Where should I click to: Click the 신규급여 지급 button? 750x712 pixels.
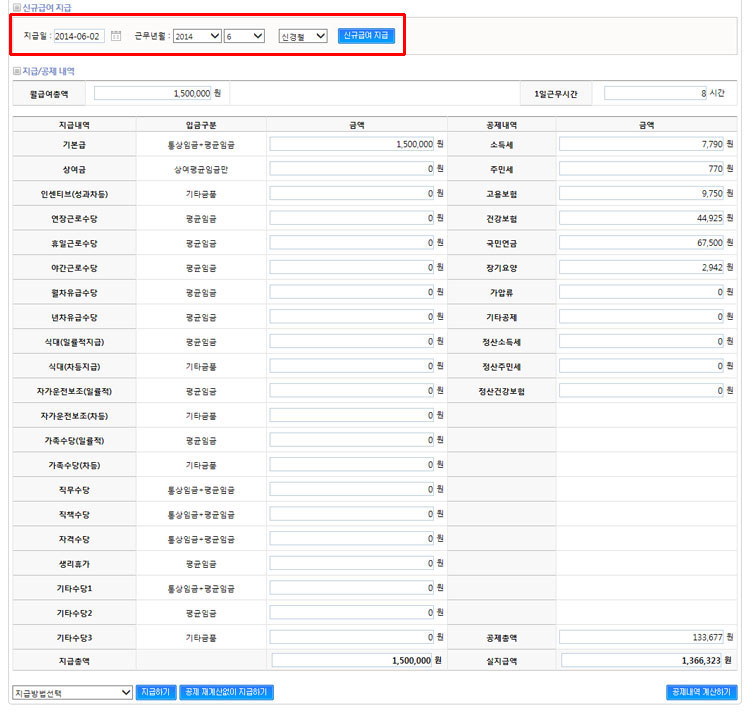point(366,36)
